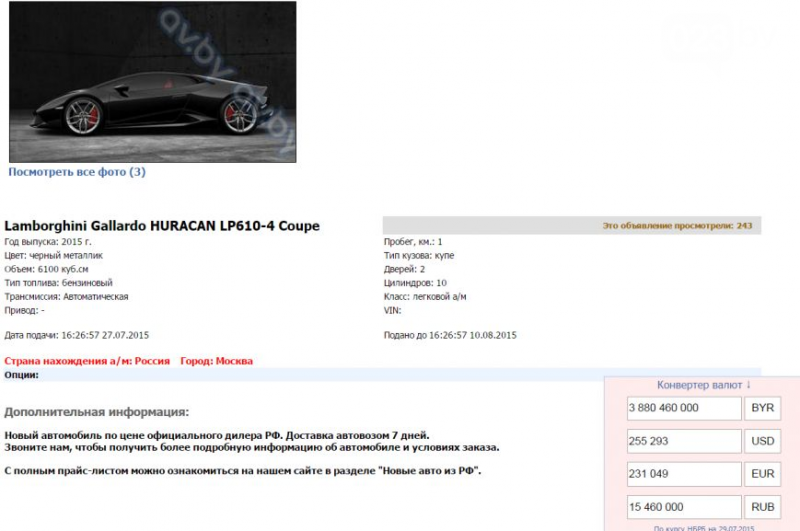
Task: Open the black Lamborghini photo
Action: point(153,82)
